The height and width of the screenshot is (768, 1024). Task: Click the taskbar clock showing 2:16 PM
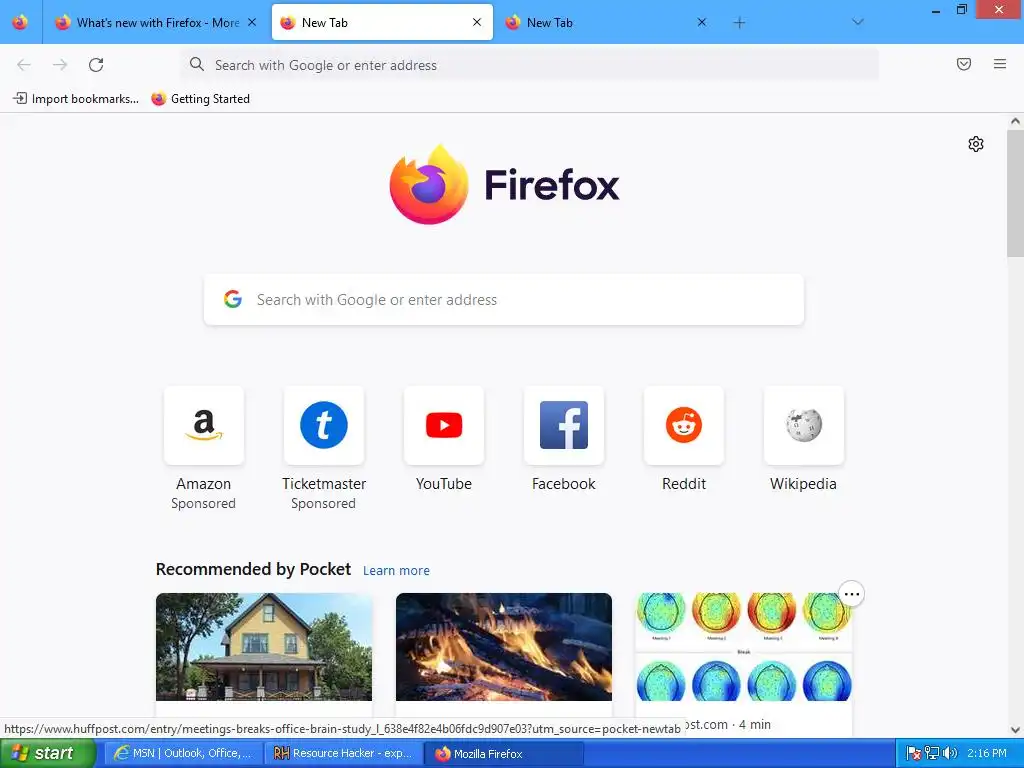pos(987,754)
